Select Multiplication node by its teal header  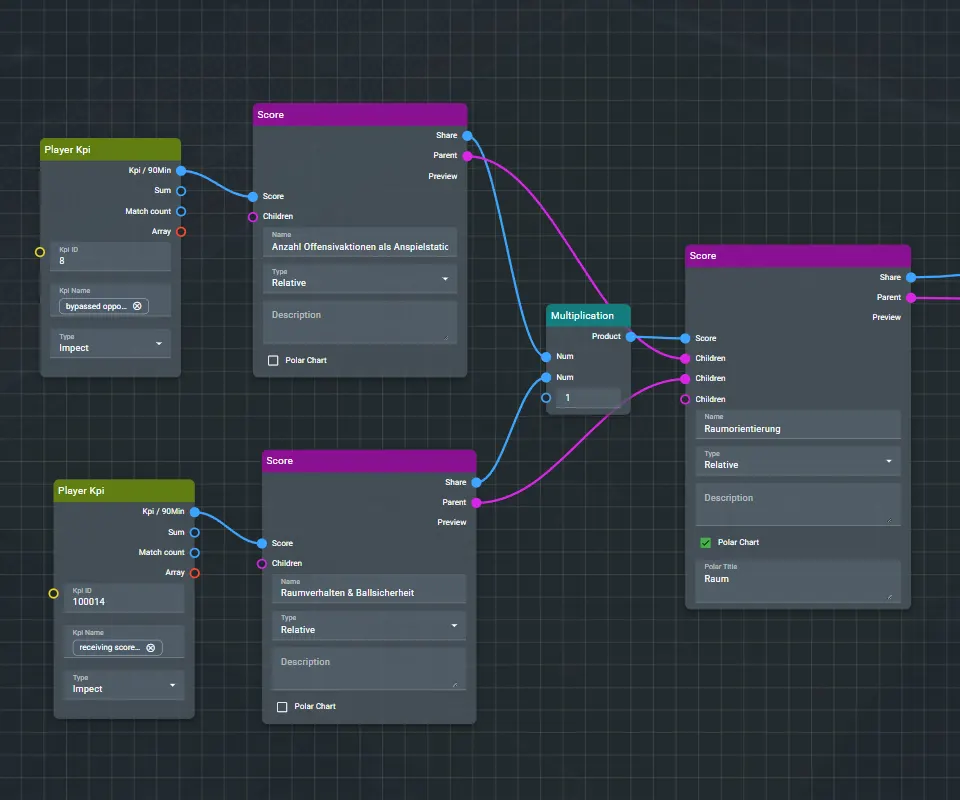point(588,316)
